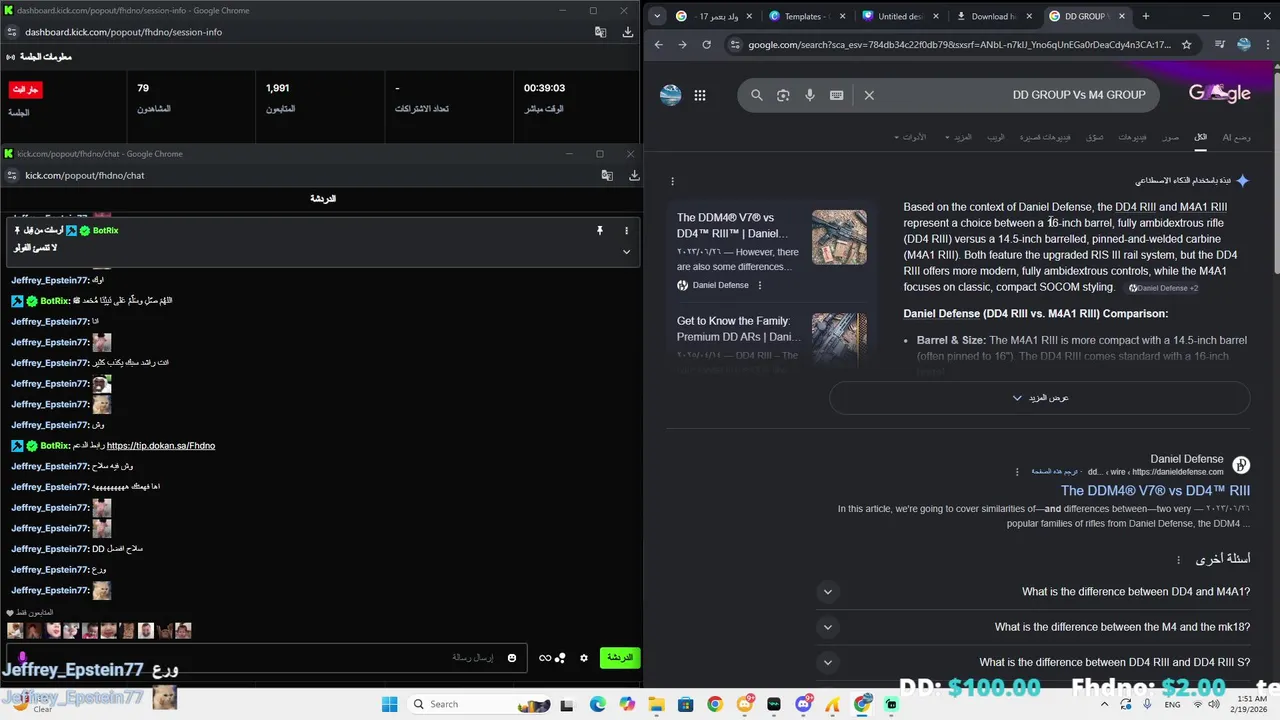Reload the Google search page
1280x720 pixels.
(x=707, y=45)
